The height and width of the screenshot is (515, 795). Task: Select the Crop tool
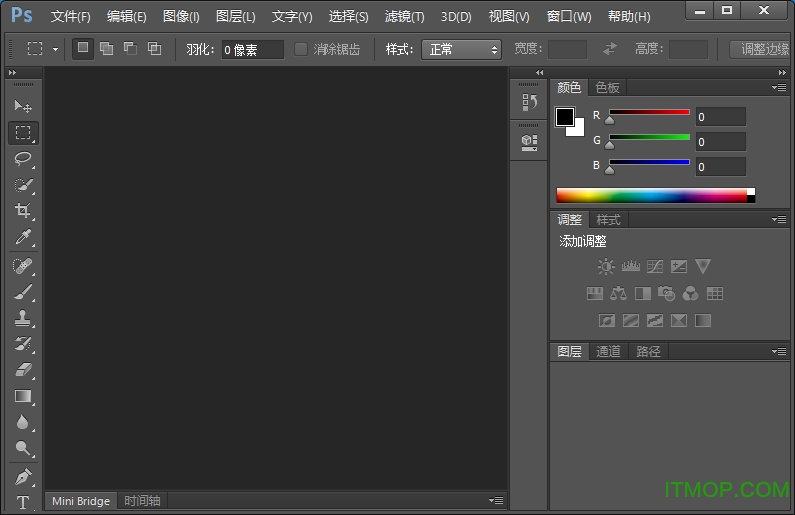(x=23, y=211)
